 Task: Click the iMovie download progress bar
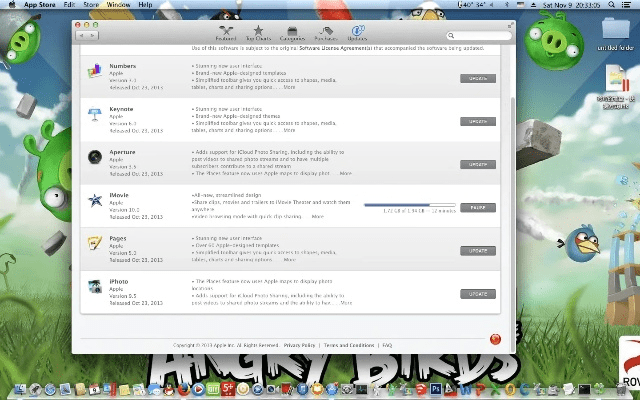pyautogui.click(x=409, y=205)
